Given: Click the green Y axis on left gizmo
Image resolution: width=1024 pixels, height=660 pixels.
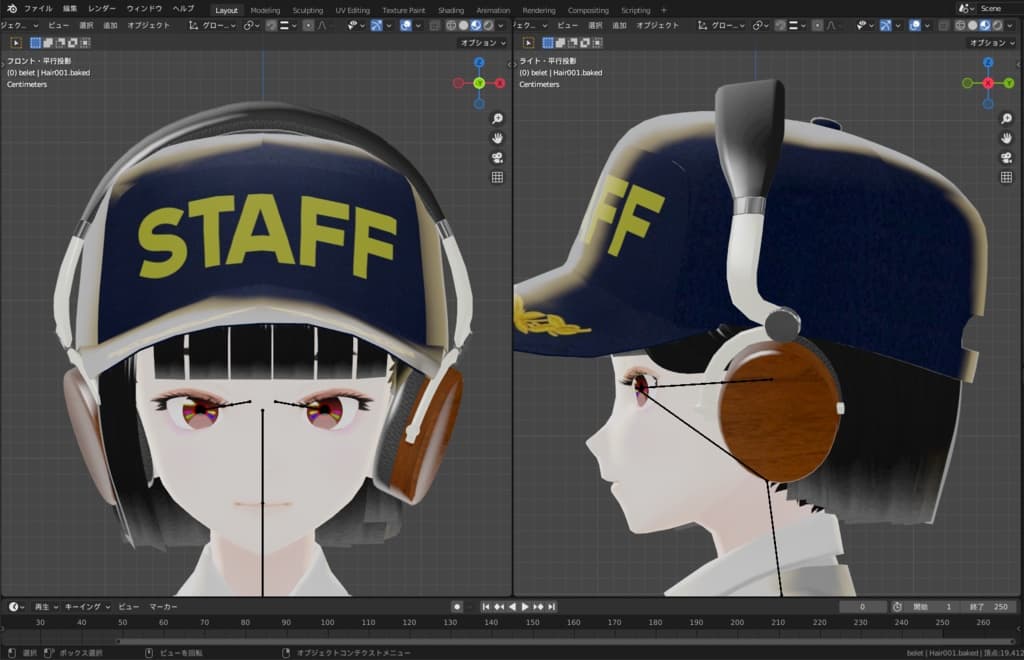Looking at the screenshot, I should point(479,83).
